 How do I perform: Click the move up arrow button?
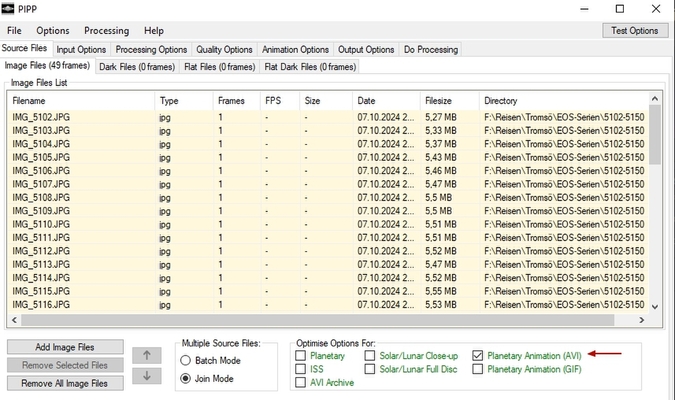pos(147,355)
